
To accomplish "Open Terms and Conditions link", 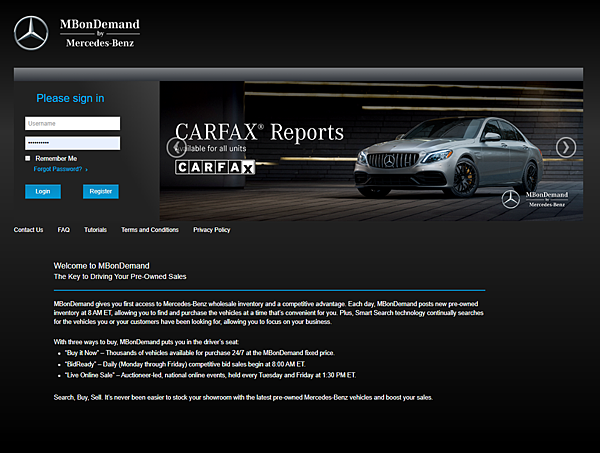I will tap(150, 230).
